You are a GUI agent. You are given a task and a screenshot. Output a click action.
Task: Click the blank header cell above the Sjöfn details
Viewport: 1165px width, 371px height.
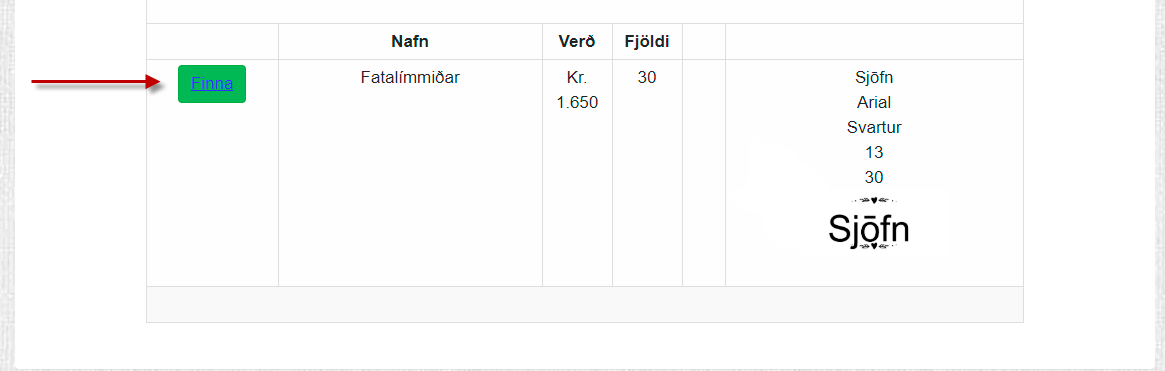[x=874, y=42]
